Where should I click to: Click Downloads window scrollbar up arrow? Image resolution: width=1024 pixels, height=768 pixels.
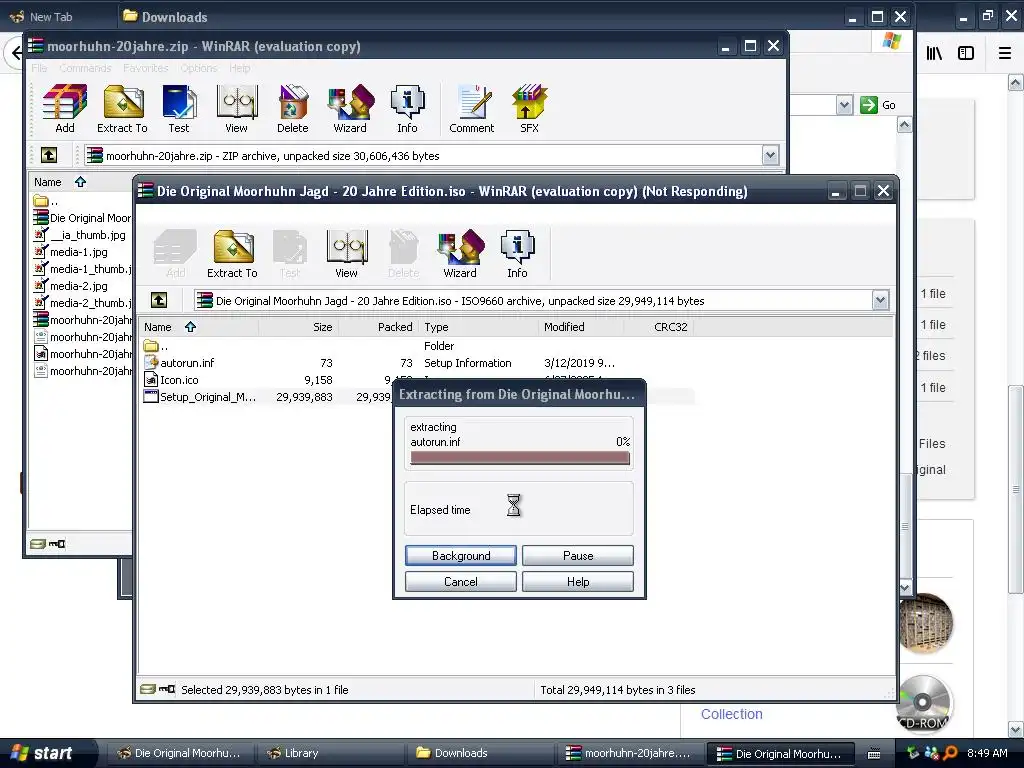point(904,125)
